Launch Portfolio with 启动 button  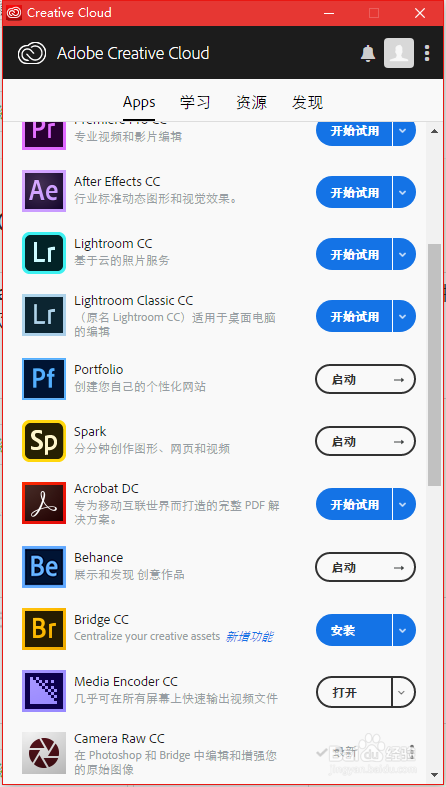tap(366, 379)
